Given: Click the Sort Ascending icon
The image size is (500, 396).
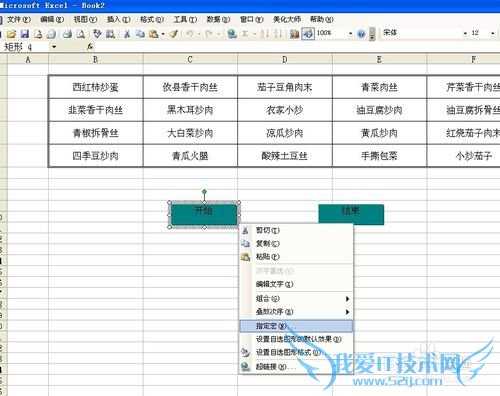Looking at the screenshot, I should 265,34.
